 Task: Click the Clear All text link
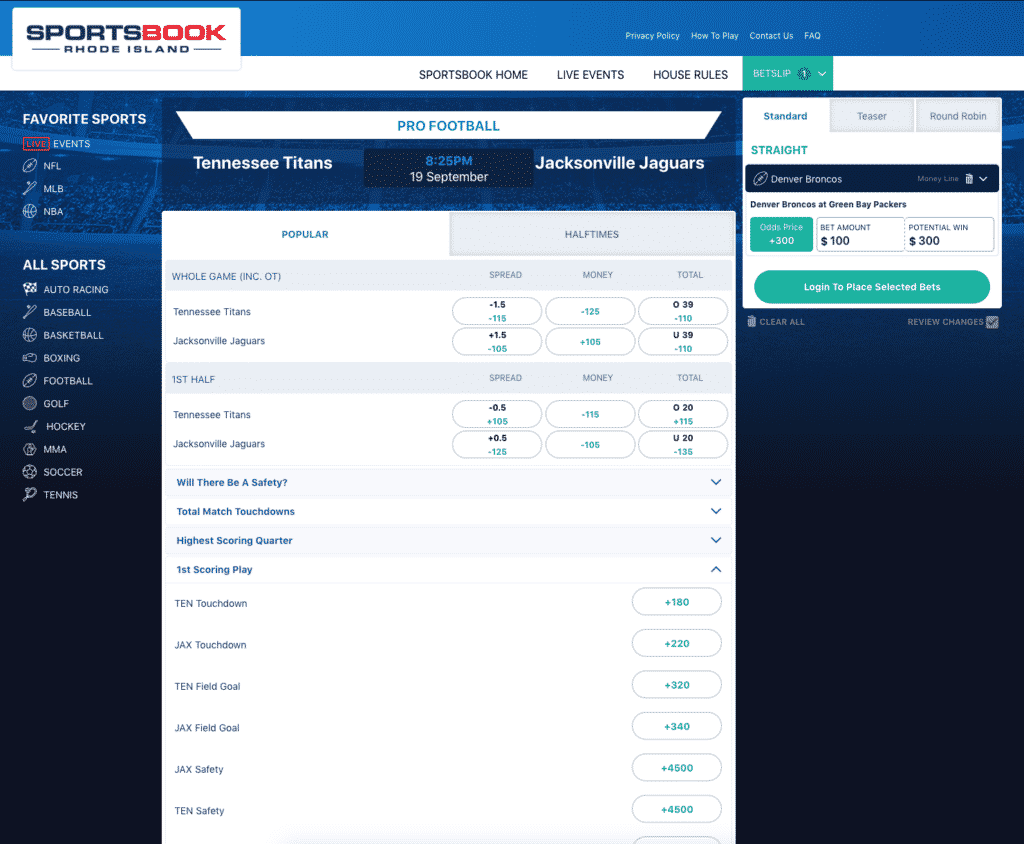(x=782, y=322)
